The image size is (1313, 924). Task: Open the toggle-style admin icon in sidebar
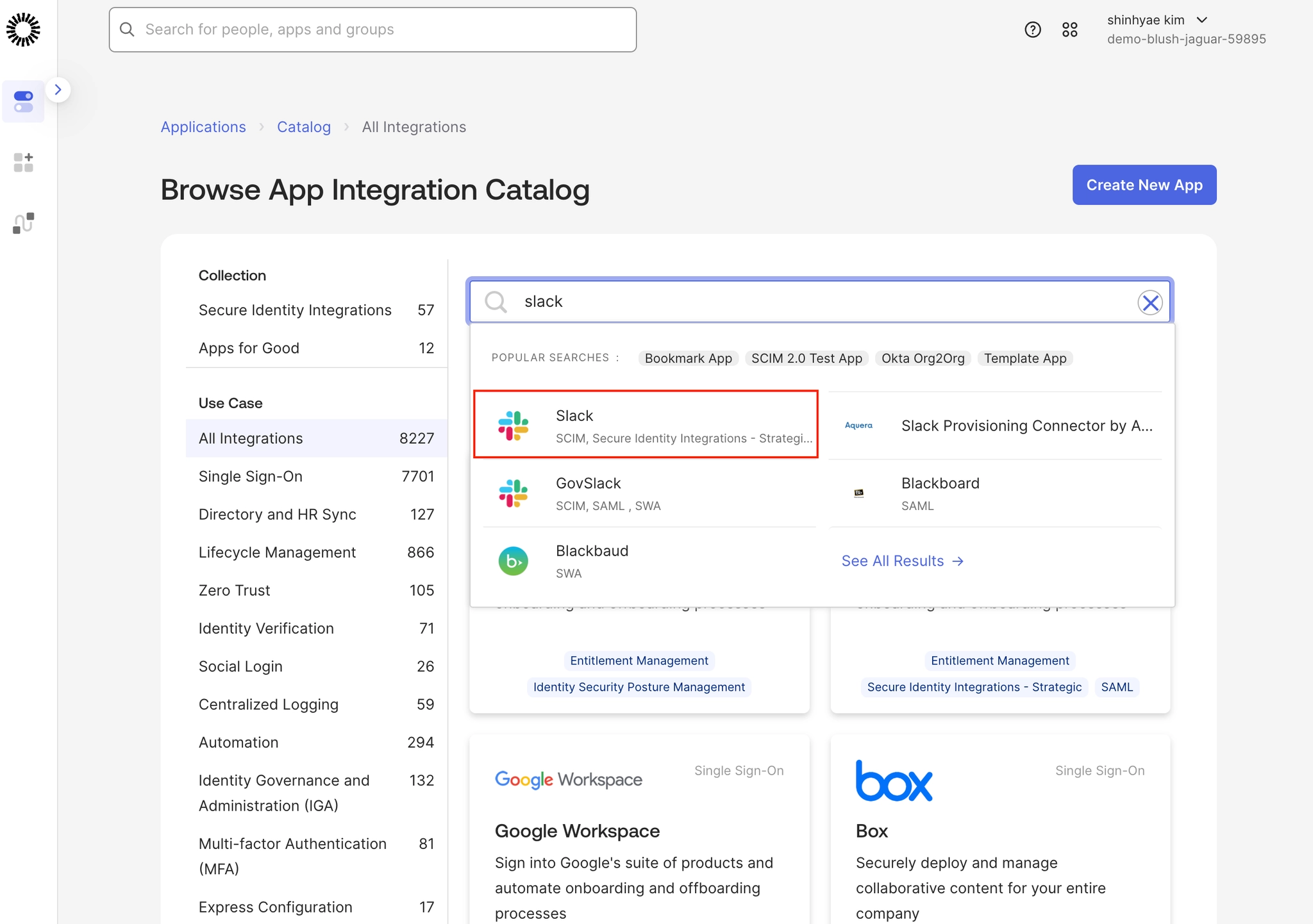coord(24,101)
